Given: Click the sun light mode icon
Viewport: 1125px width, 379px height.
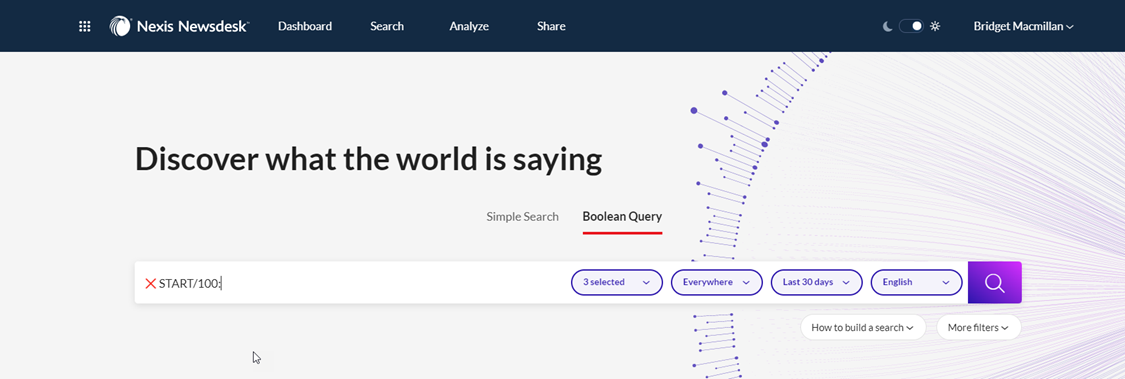Looking at the screenshot, I should [x=935, y=27].
